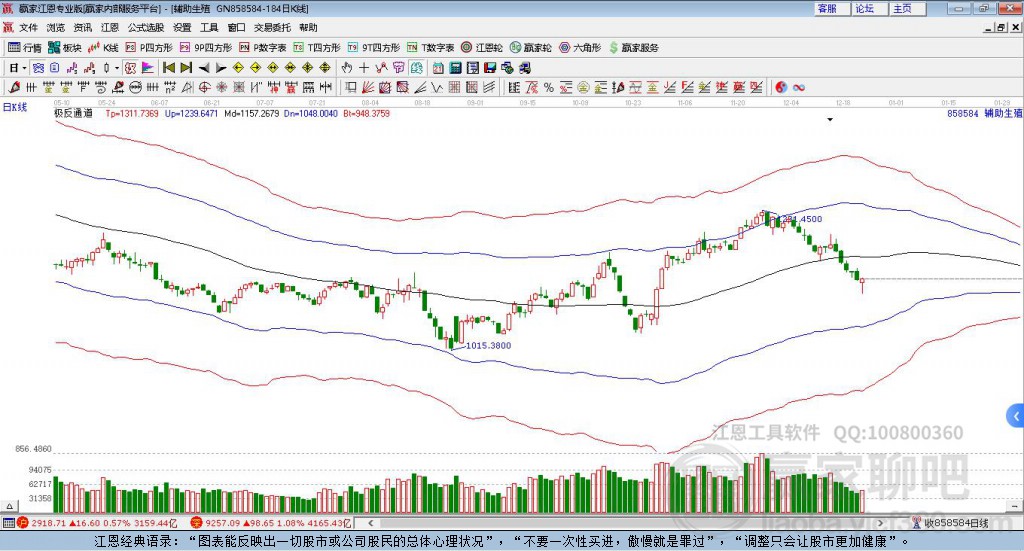This screenshot has width=1024, height=551.
Task: Open the 浏览 menu
Action: pos(56,27)
